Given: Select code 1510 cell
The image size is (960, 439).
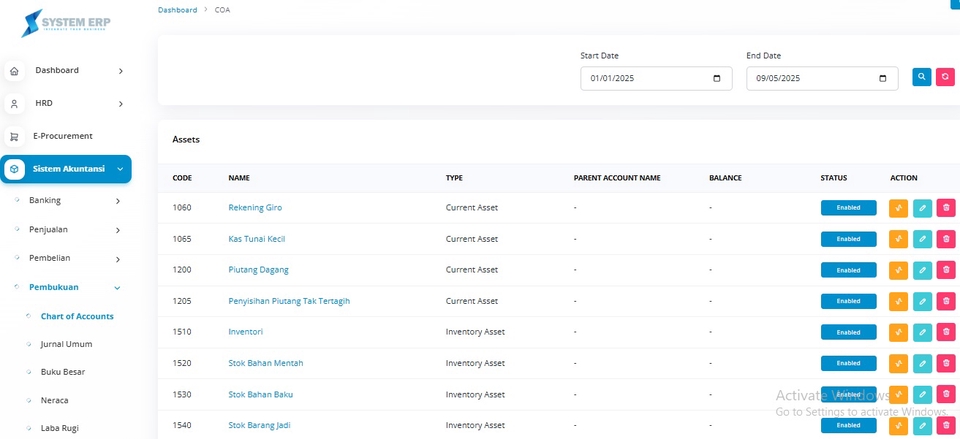Looking at the screenshot, I should tap(182, 332).
